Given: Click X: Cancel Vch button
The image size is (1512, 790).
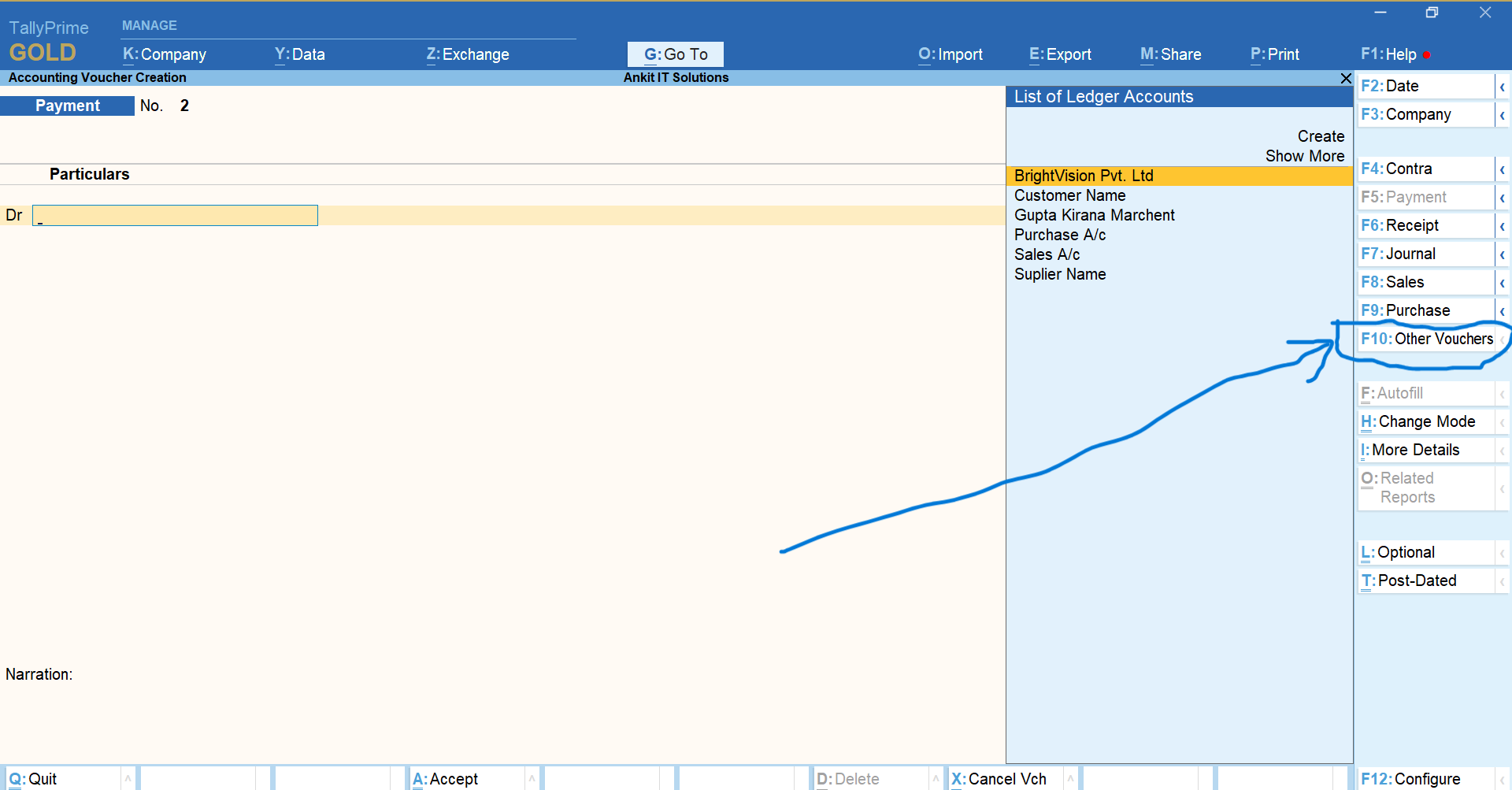Looking at the screenshot, I should 1006,778.
